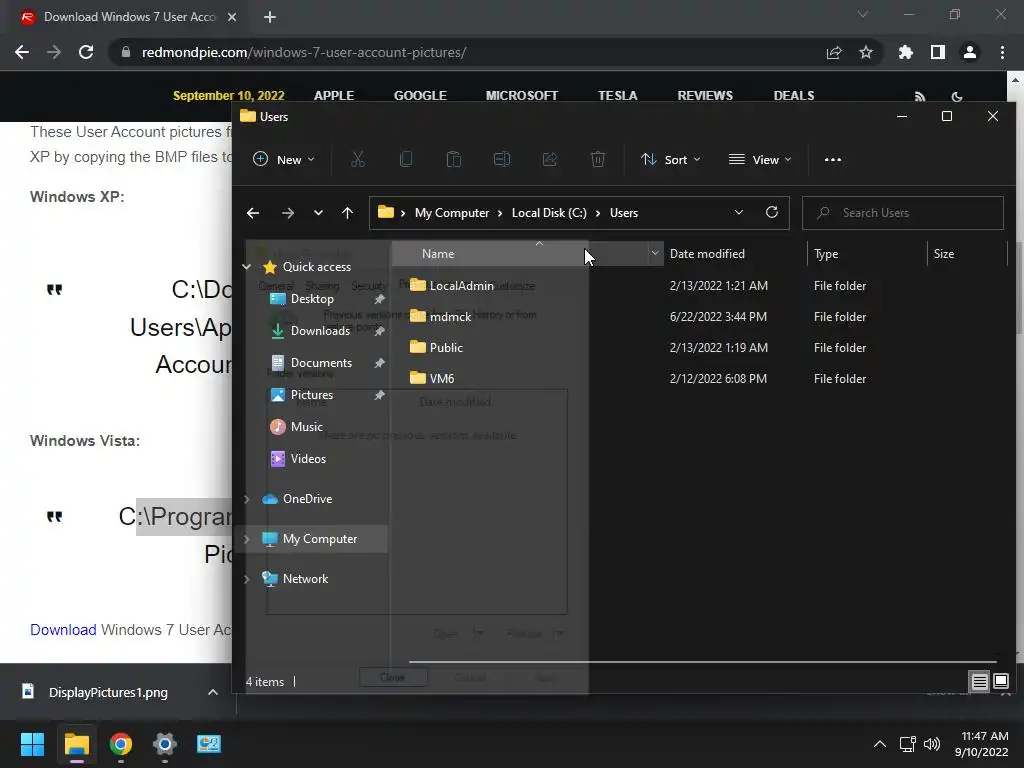The image size is (1024, 768).
Task: Click the Rename icon in Explorer toolbar
Action: pyautogui.click(x=502, y=159)
